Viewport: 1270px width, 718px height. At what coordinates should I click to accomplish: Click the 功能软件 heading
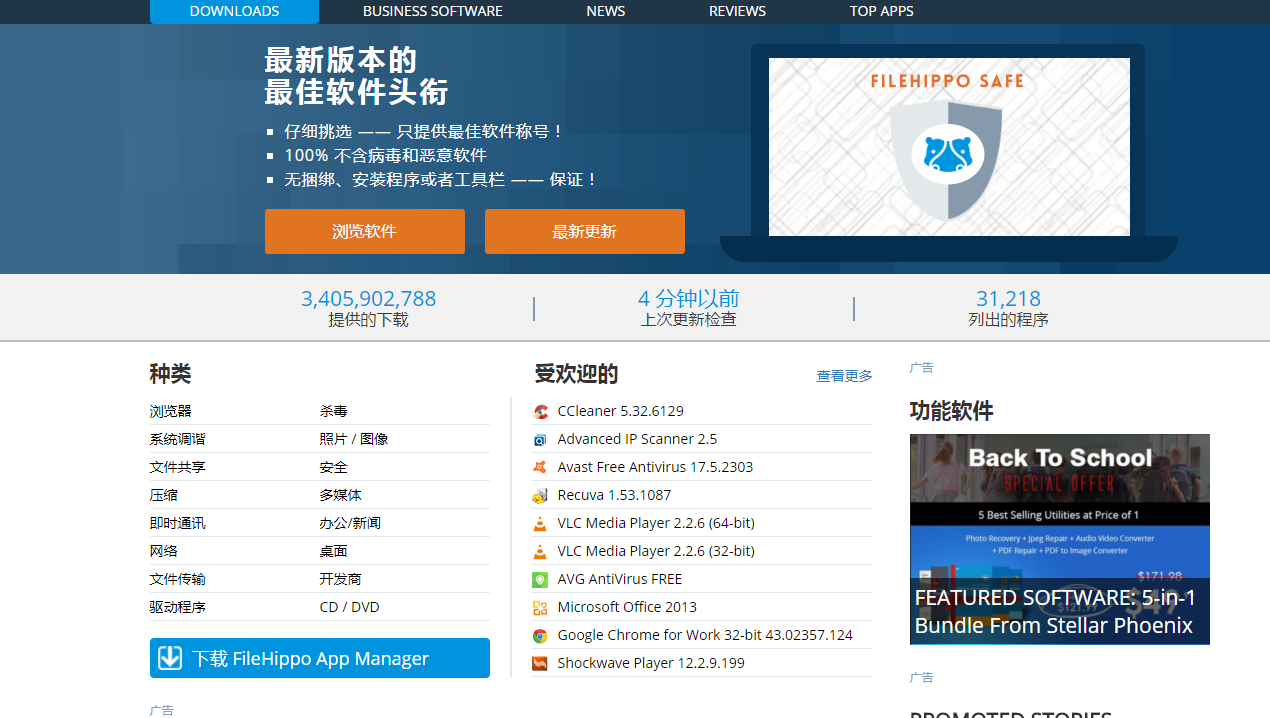(x=951, y=411)
